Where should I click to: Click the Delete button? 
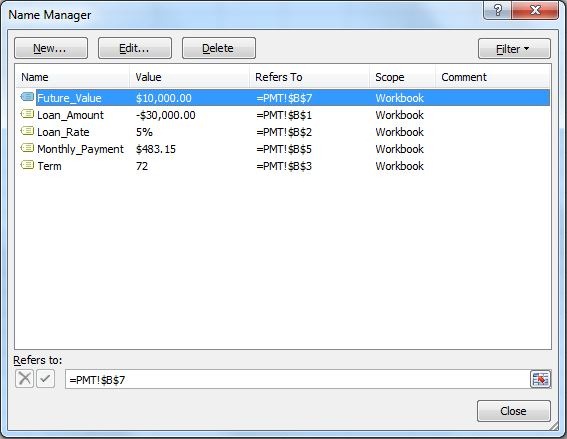(219, 48)
